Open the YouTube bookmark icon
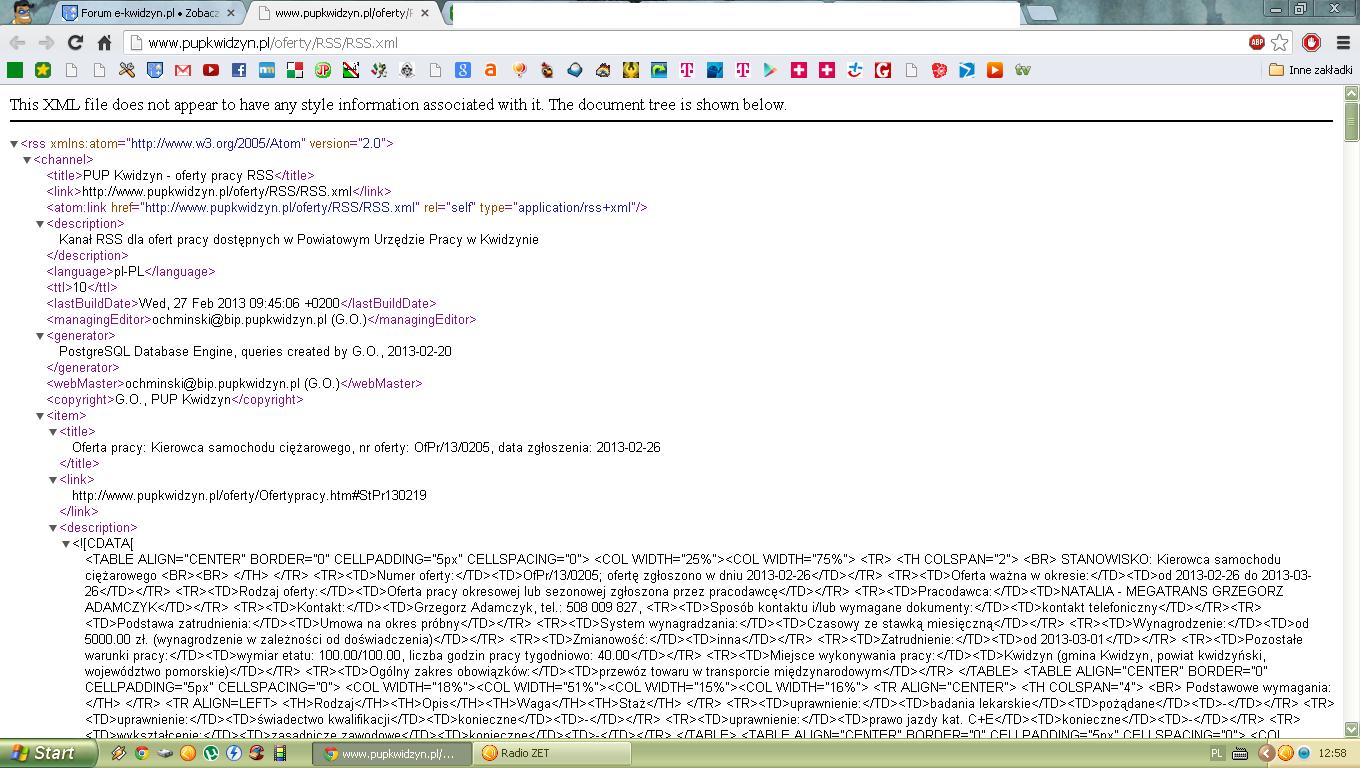 [211, 70]
